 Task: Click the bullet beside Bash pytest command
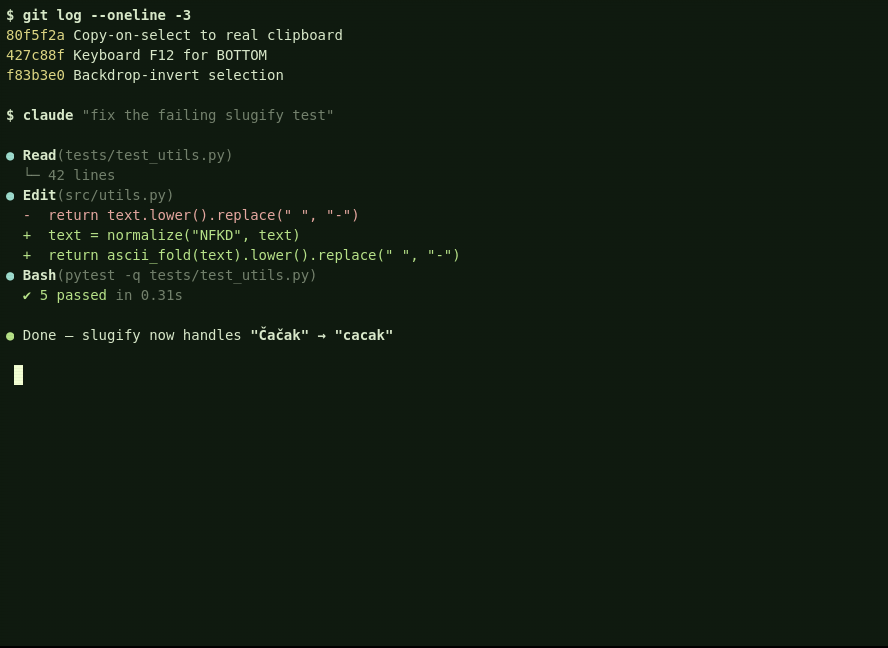10,276
